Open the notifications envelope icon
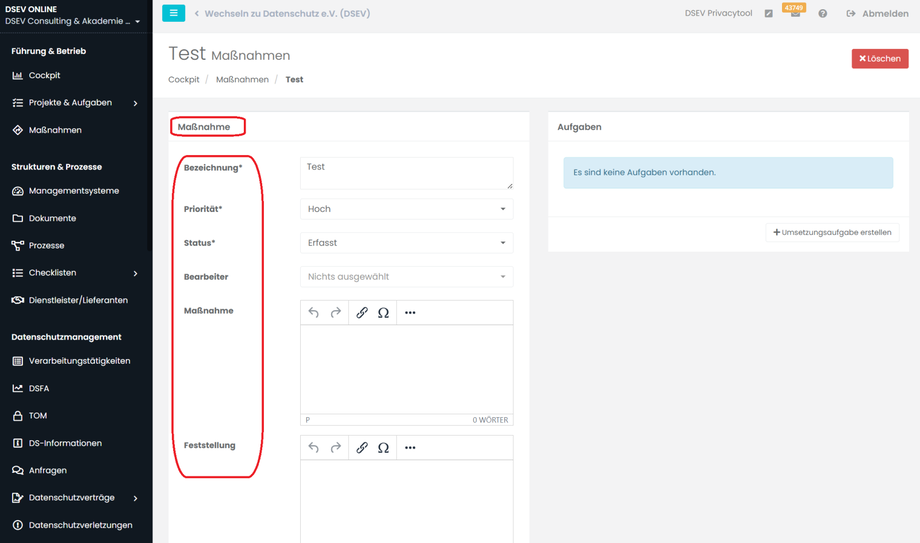This screenshot has height=543, width=920. point(795,14)
